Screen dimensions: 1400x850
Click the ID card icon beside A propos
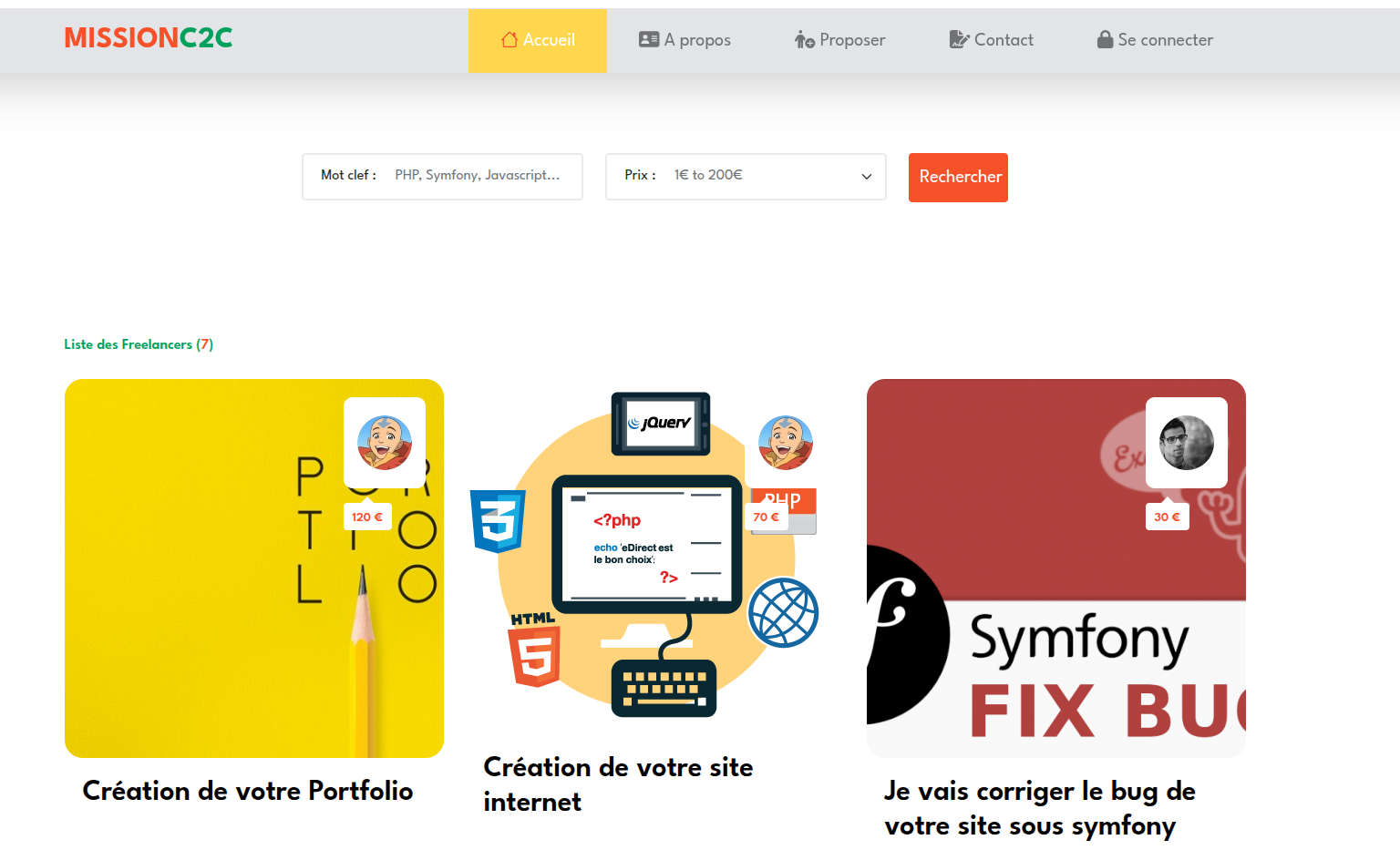pos(649,39)
